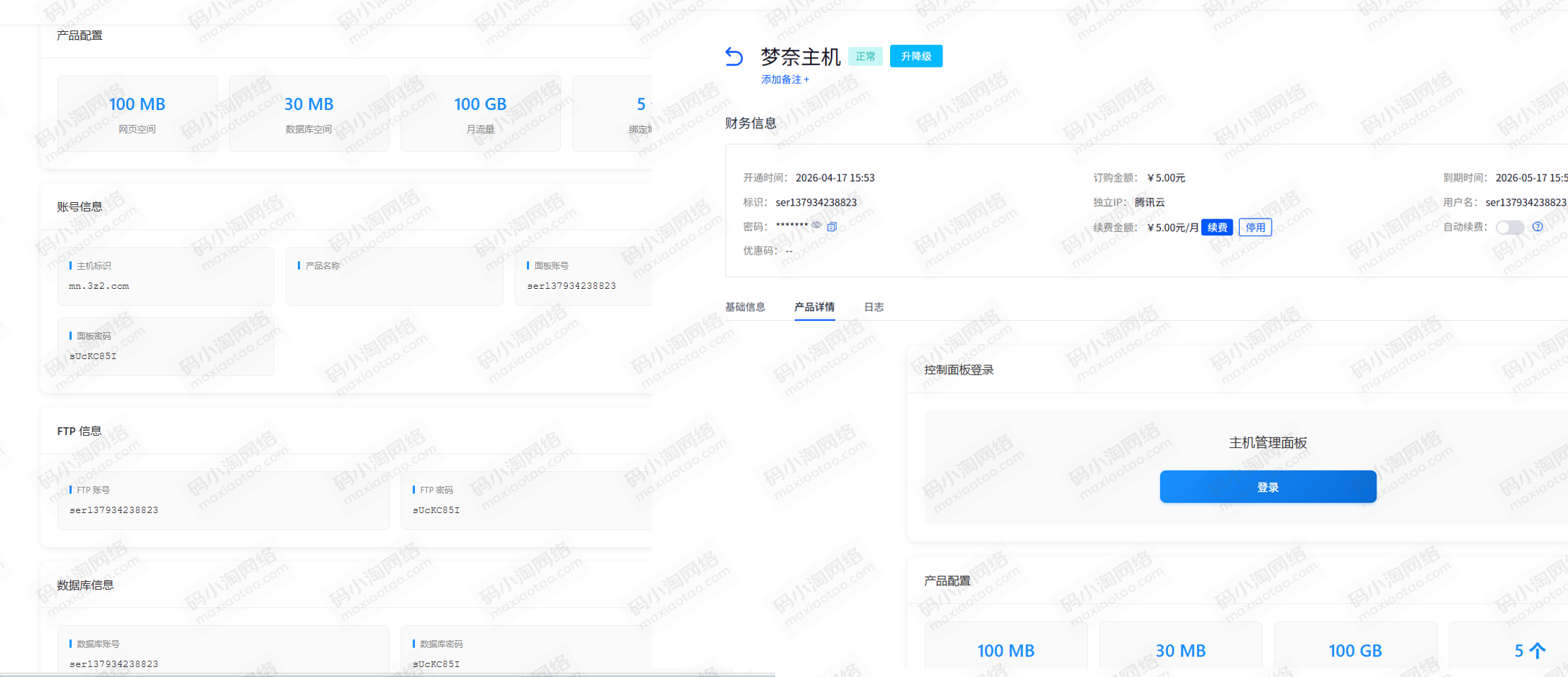
Task: Click the 正常 status badge
Action: [865, 56]
